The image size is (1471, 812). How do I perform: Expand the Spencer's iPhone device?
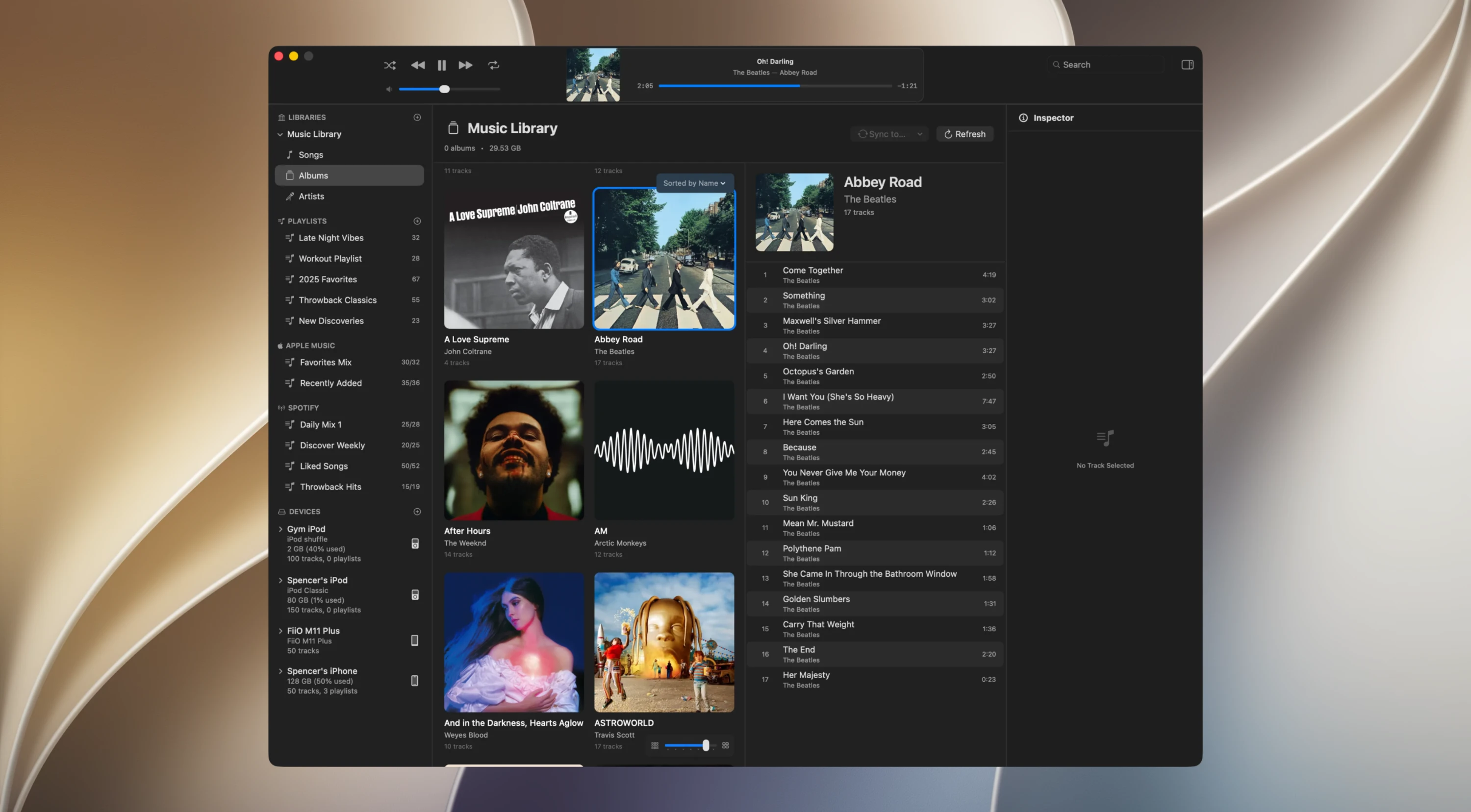point(280,671)
